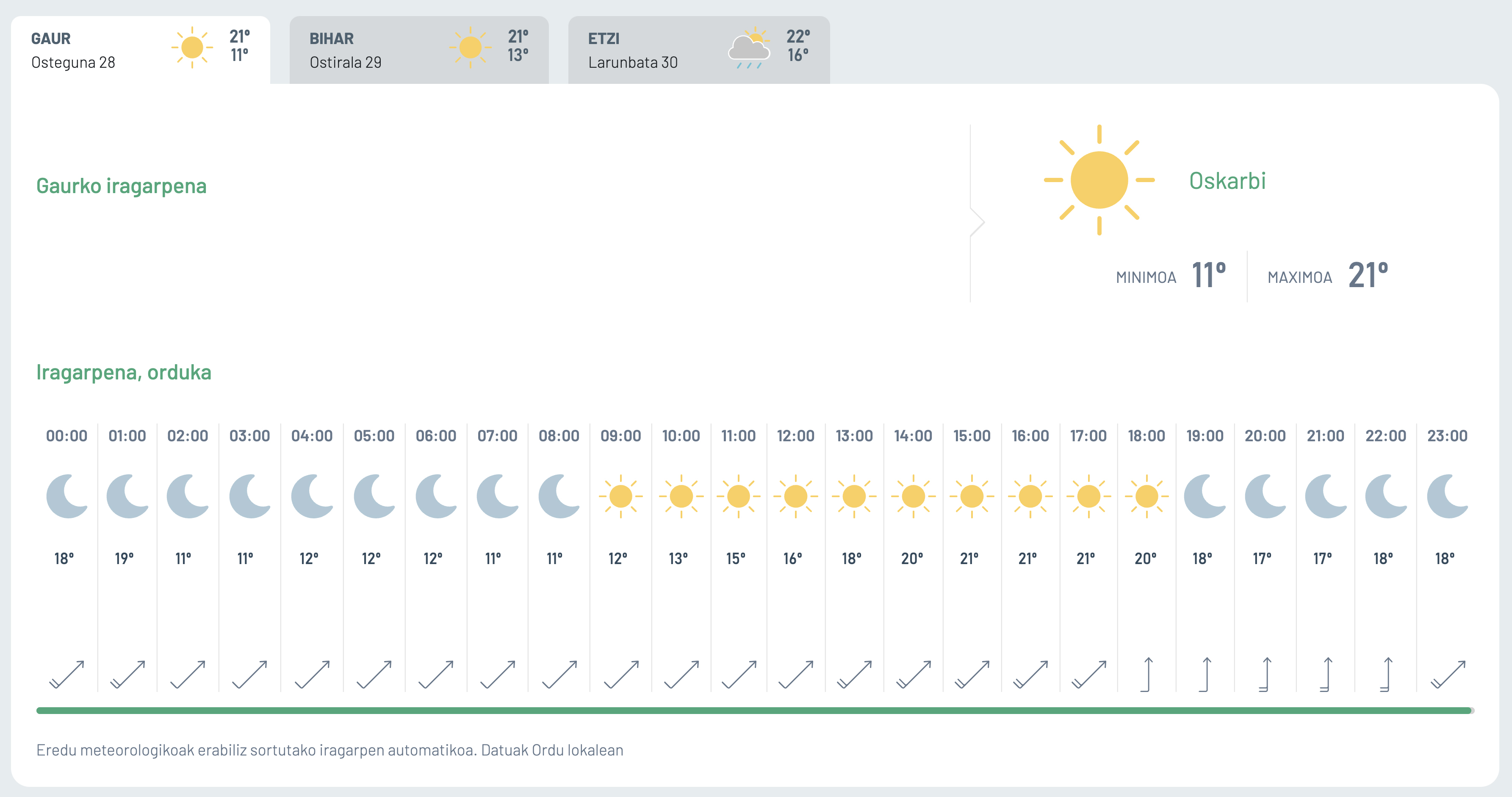Click the moon icon for 00:00
1512x797 pixels.
[x=67, y=496]
